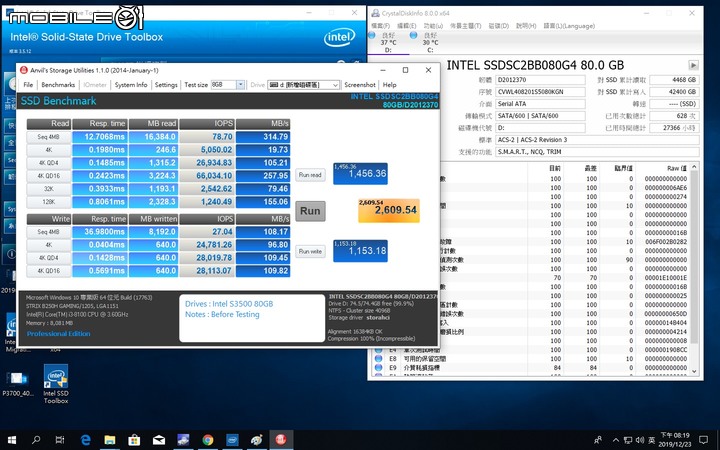Click the Read 32K test label
This screenshot has width=720, height=450.
(49, 189)
